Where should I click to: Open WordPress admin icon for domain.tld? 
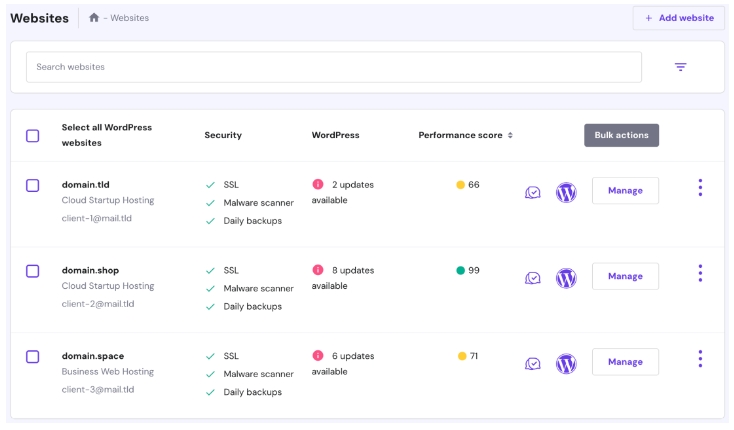[566, 192]
